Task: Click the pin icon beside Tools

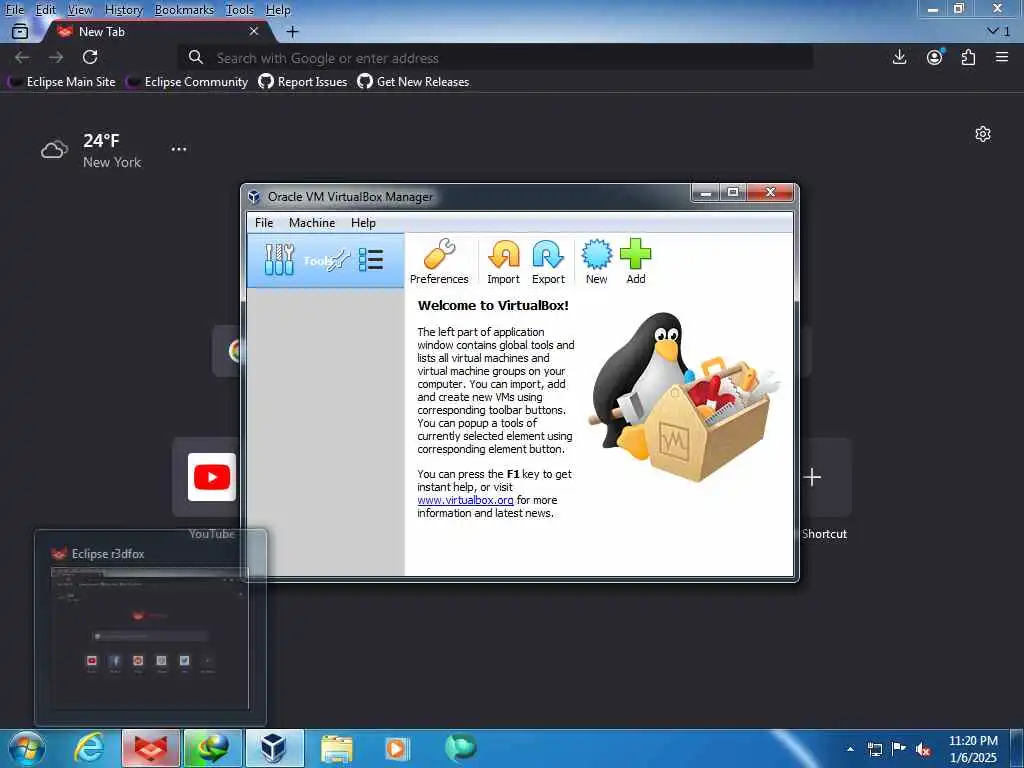Action: pyautogui.click(x=340, y=261)
